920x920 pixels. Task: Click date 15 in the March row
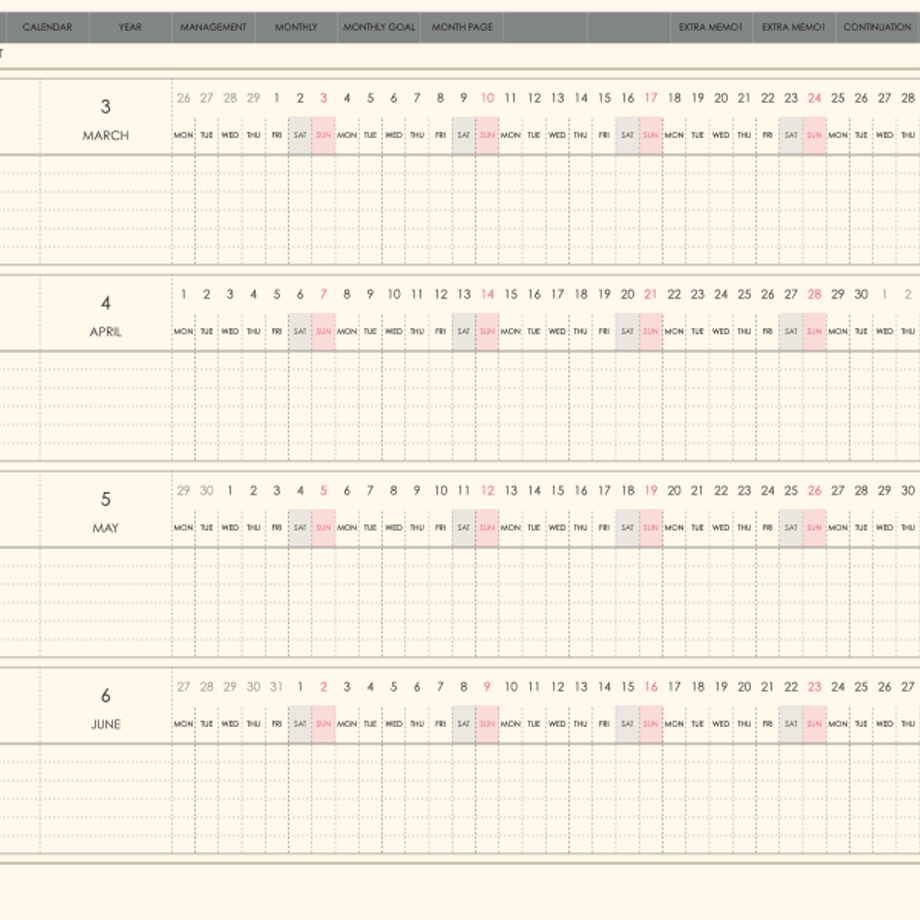pos(604,98)
